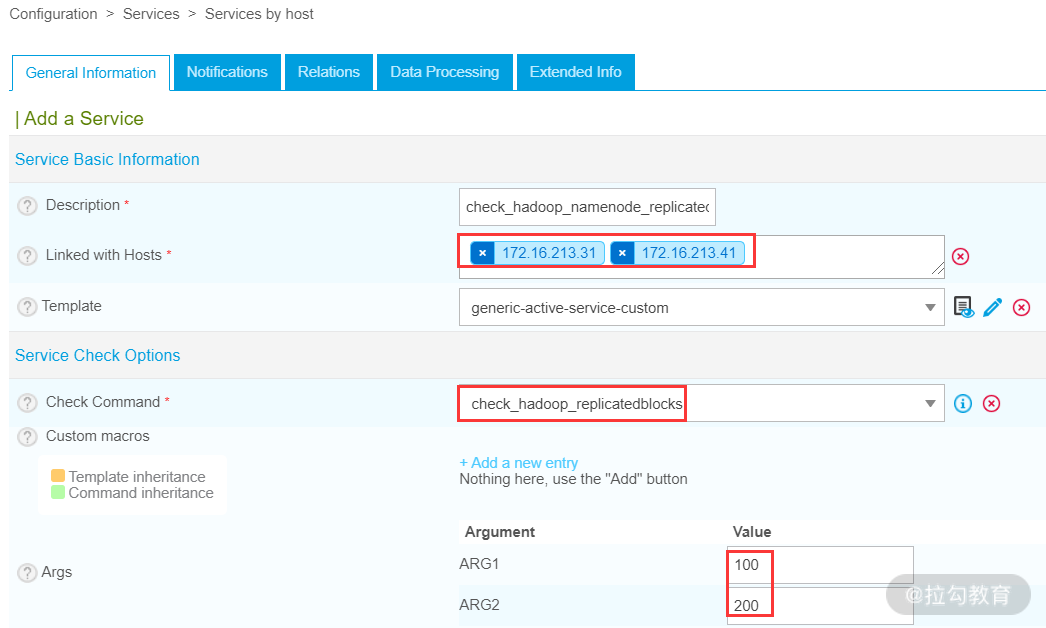Open the Template dropdown arrow
The image size is (1046, 628).
(930, 308)
